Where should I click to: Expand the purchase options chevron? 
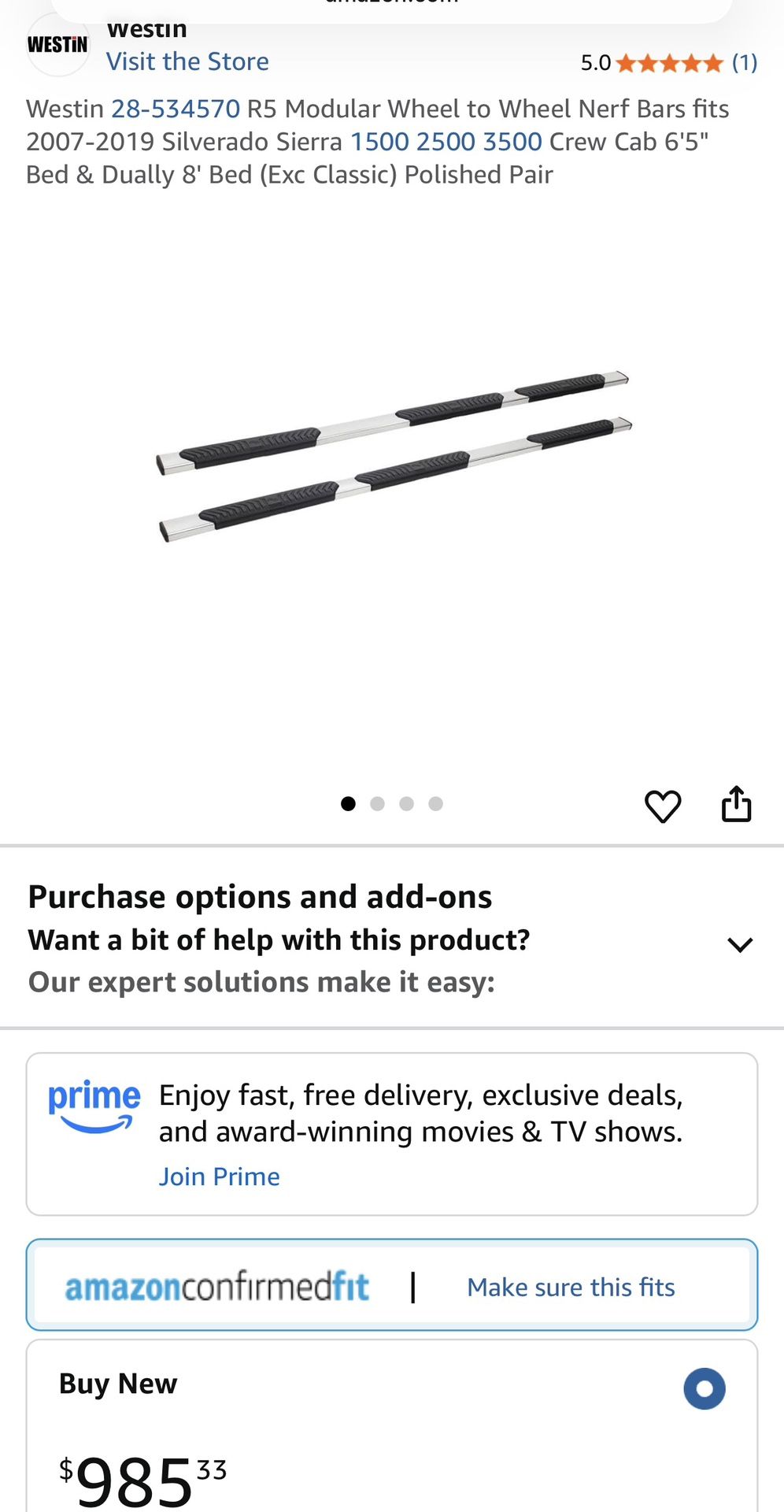point(740,944)
